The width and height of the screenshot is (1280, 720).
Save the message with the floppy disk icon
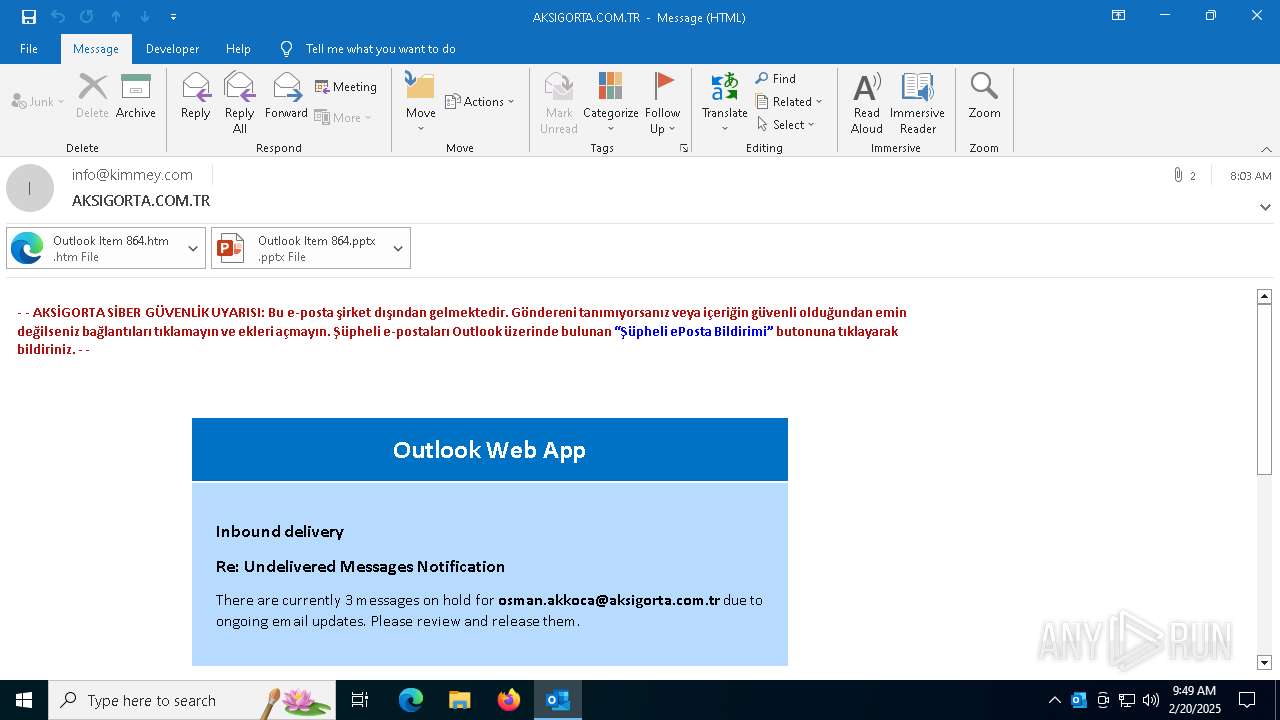pyautogui.click(x=29, y=17)
